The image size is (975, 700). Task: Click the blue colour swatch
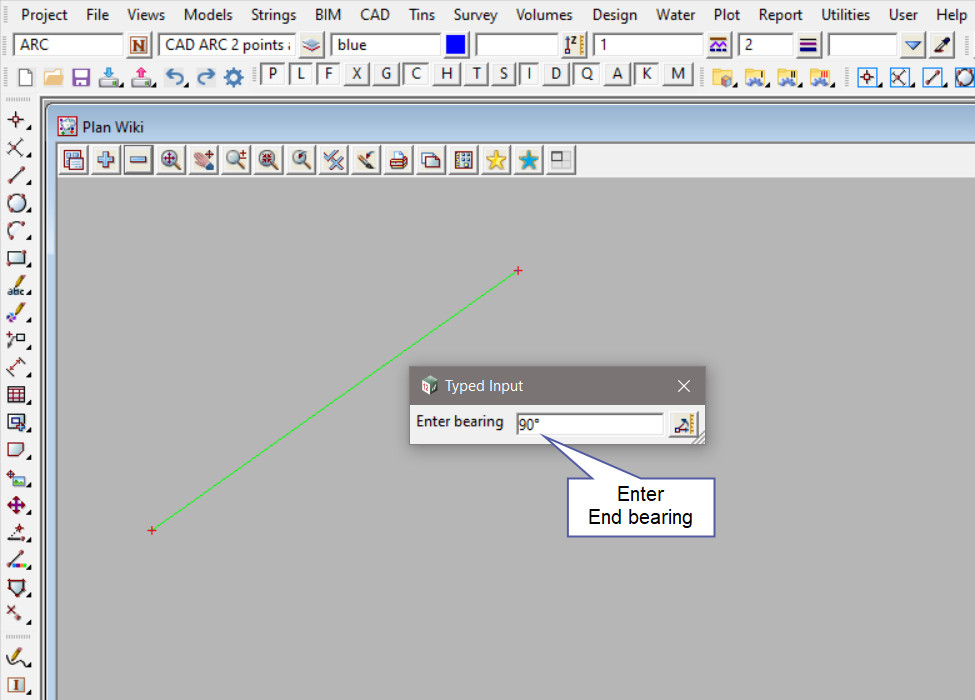[x=456, y=45]
